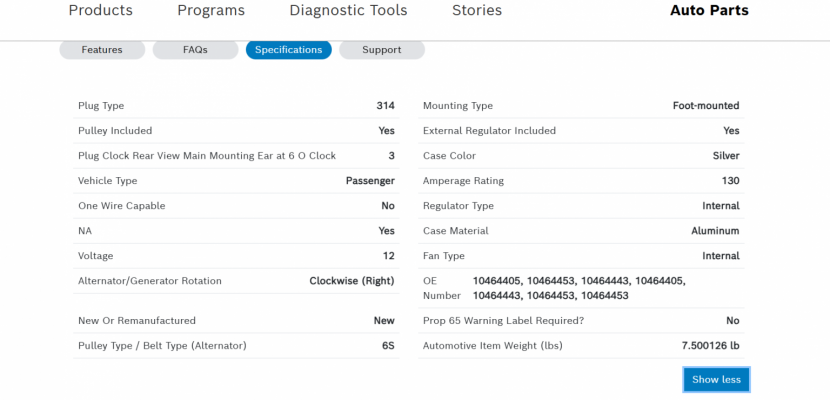Viewport: 830px width, 400px height.
Task: Click the 7.500126 lb weight value
Action: click(710, 346)
